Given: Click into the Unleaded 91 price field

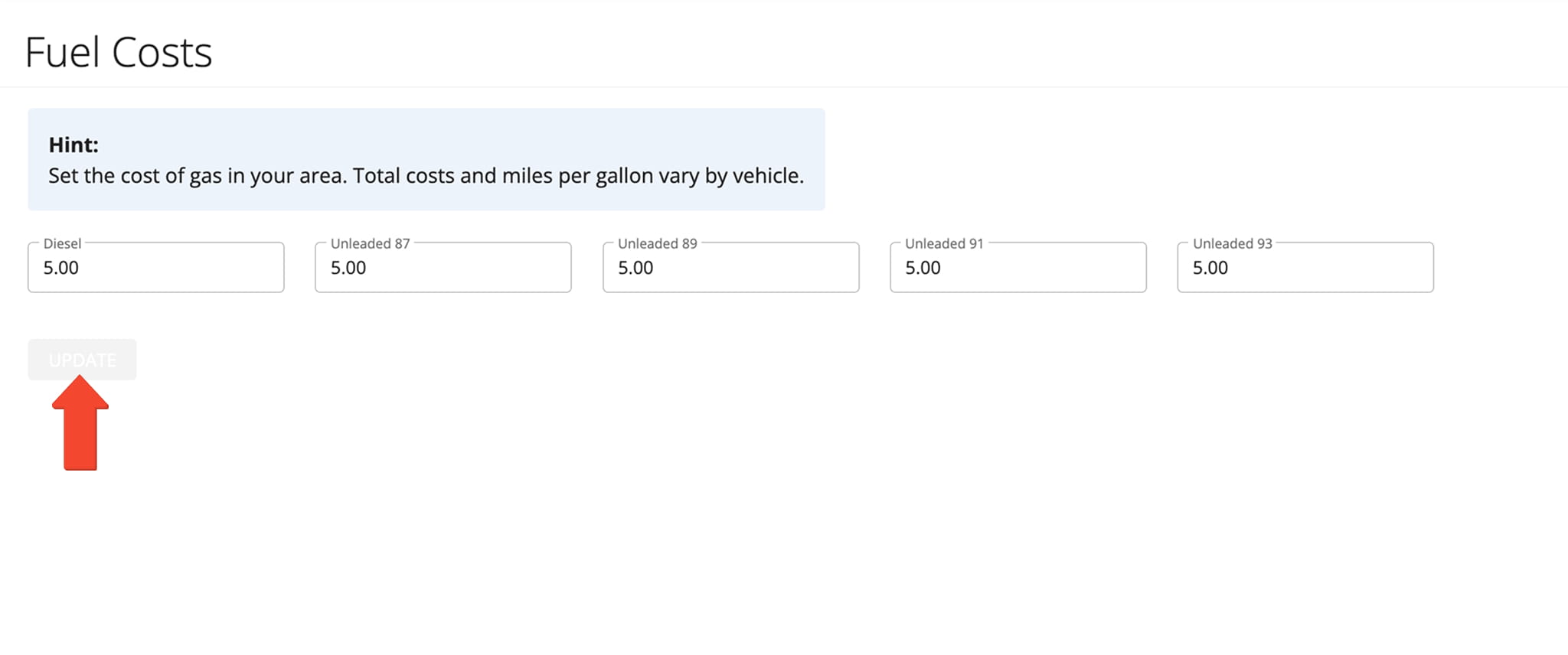Looking at the screenshot, I should coord(1018,267).
